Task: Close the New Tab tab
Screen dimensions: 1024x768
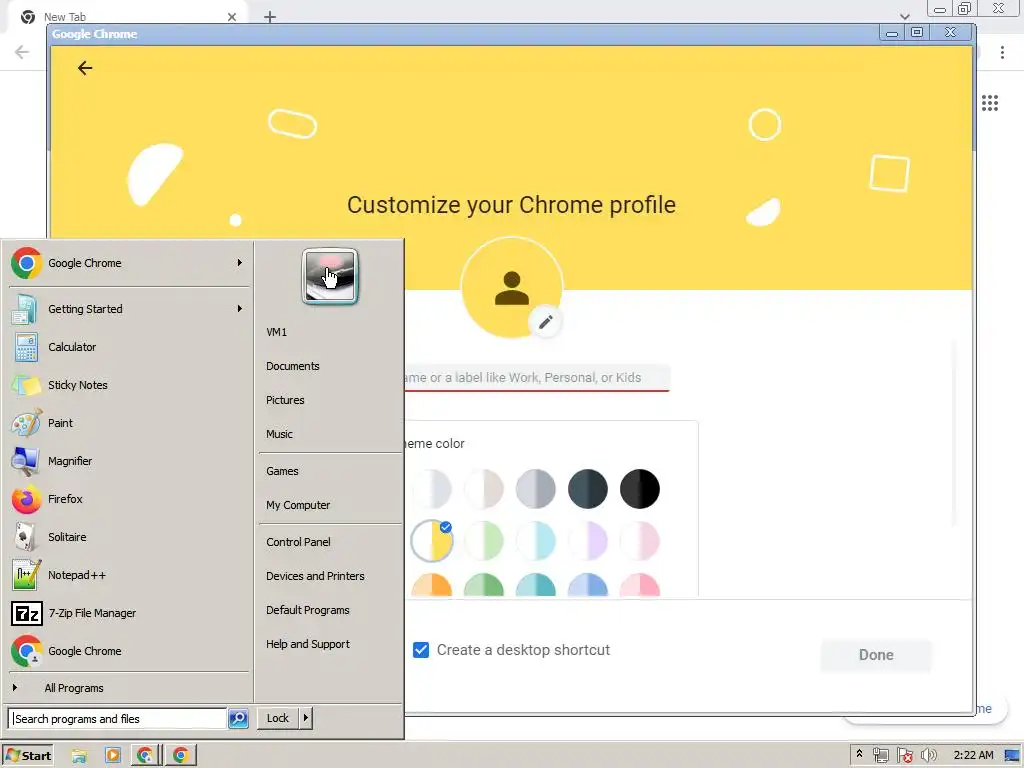Action: pyautogui.click(x=232, y=17)
